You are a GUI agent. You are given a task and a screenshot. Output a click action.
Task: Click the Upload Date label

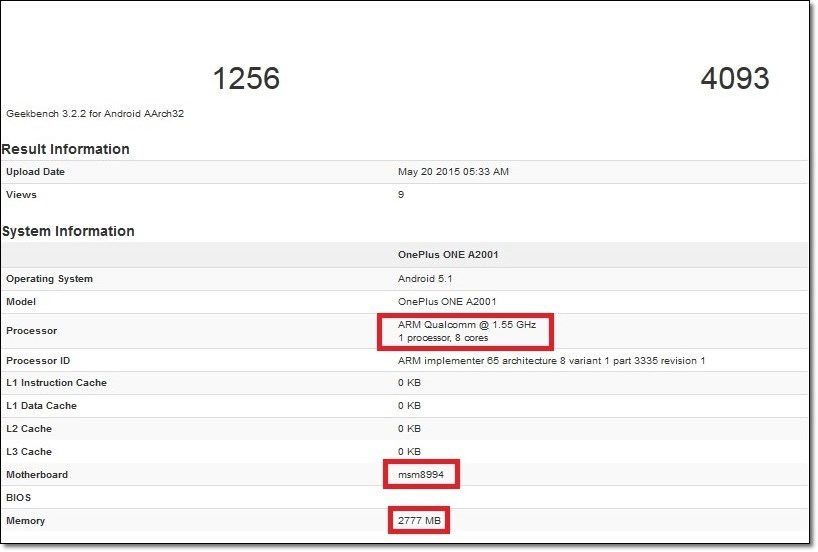coord(35,172)
